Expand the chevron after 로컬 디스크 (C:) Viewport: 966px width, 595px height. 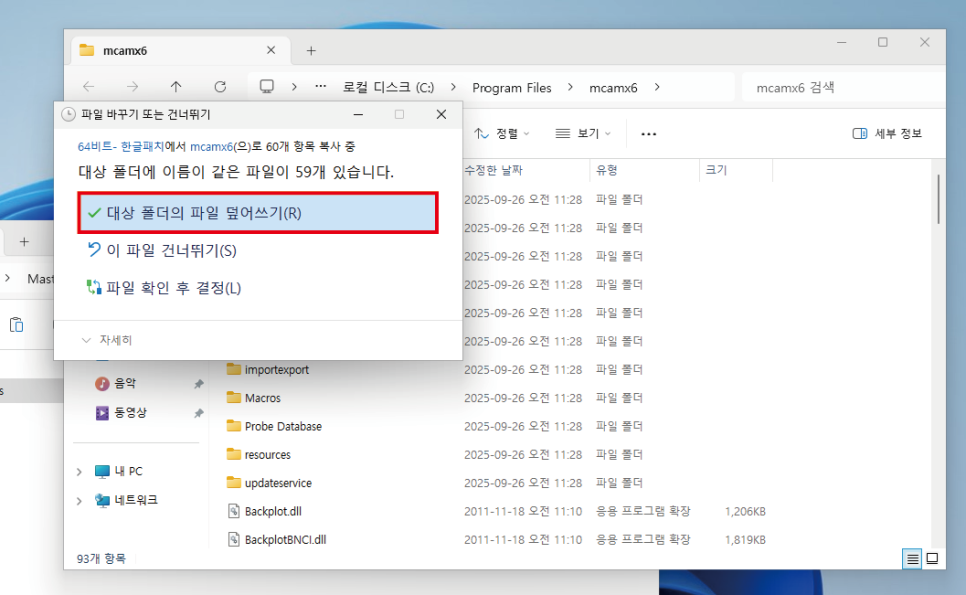(x=453, y=87)
